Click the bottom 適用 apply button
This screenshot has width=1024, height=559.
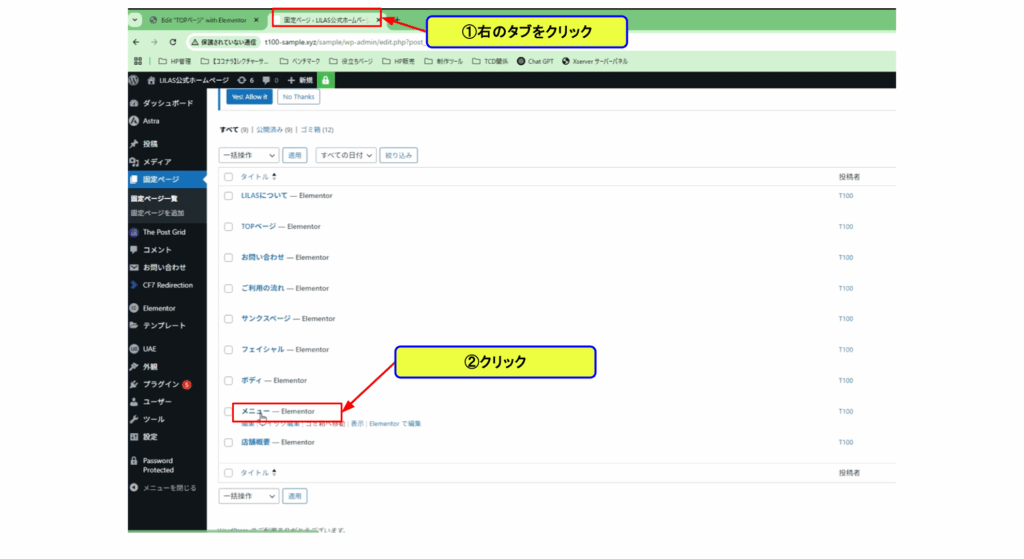click(x=295, y=496)
